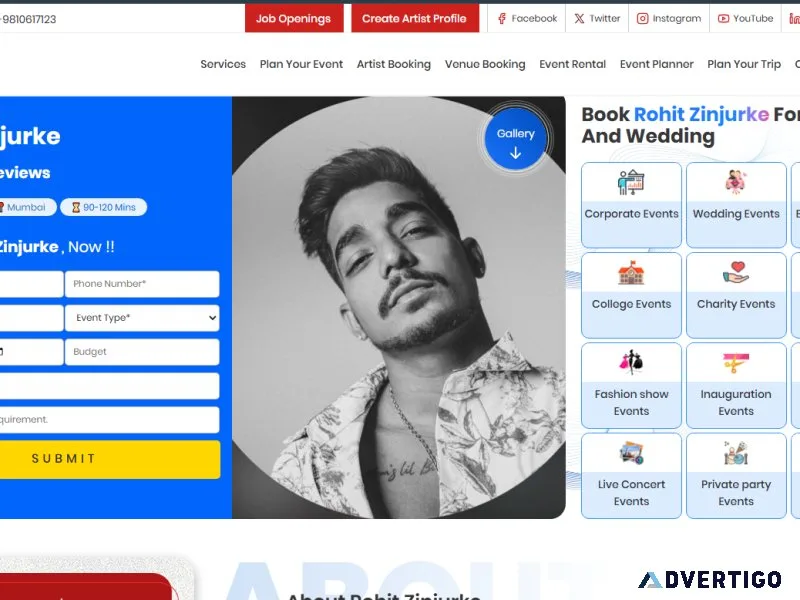Select College Events card label
The width and height of the screenshot is (800, 600).
[631, 304]
